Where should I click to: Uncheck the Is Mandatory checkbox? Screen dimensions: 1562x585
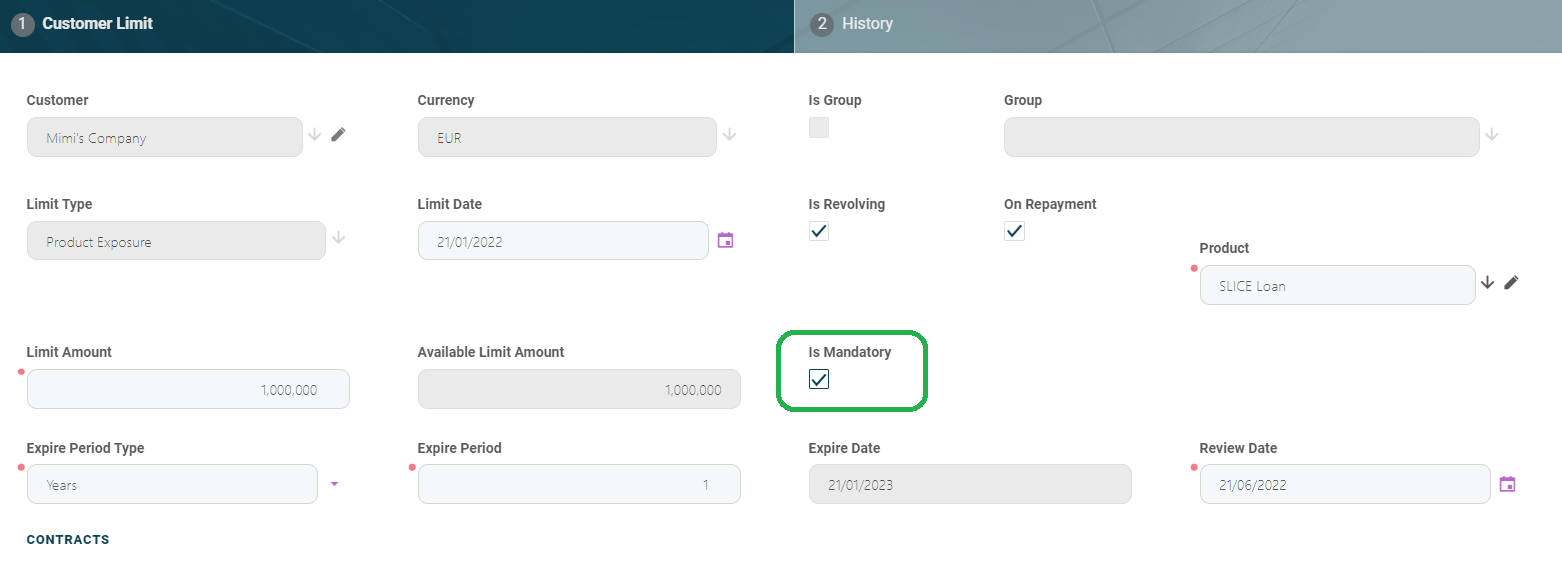819,379
